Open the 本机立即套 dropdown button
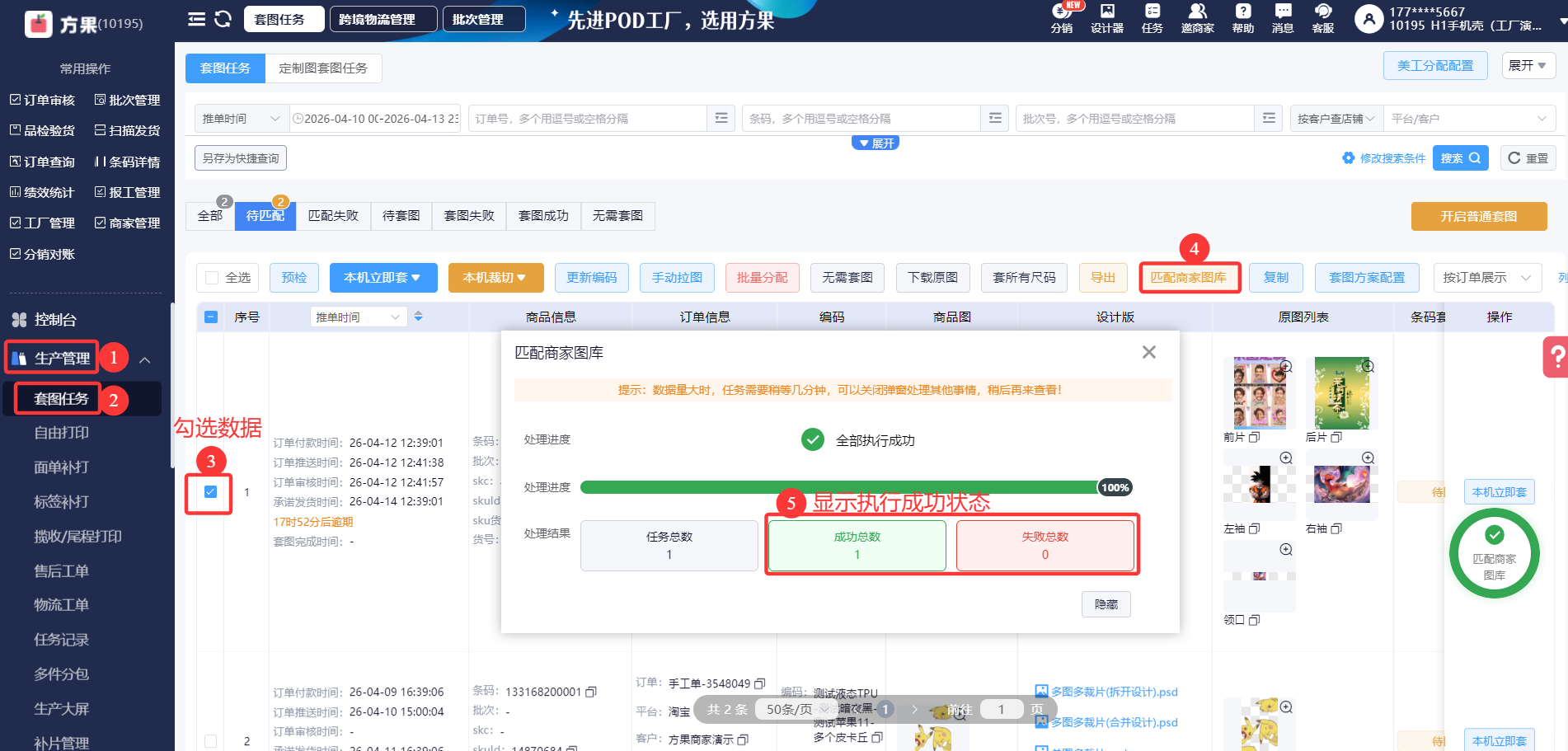 (x=382, y=278)
